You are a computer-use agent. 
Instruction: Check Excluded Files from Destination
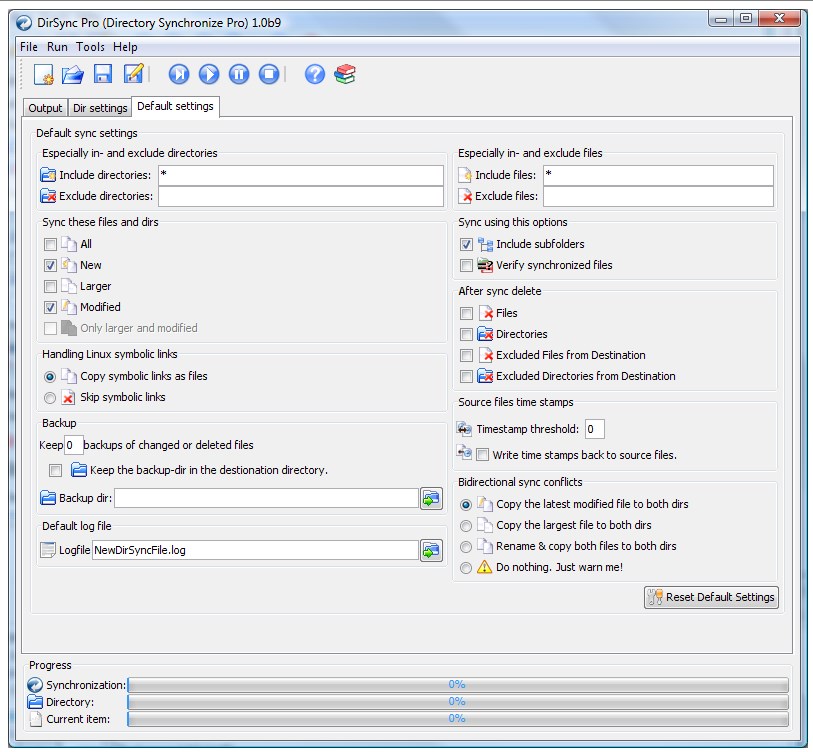[x=466, y=355]
